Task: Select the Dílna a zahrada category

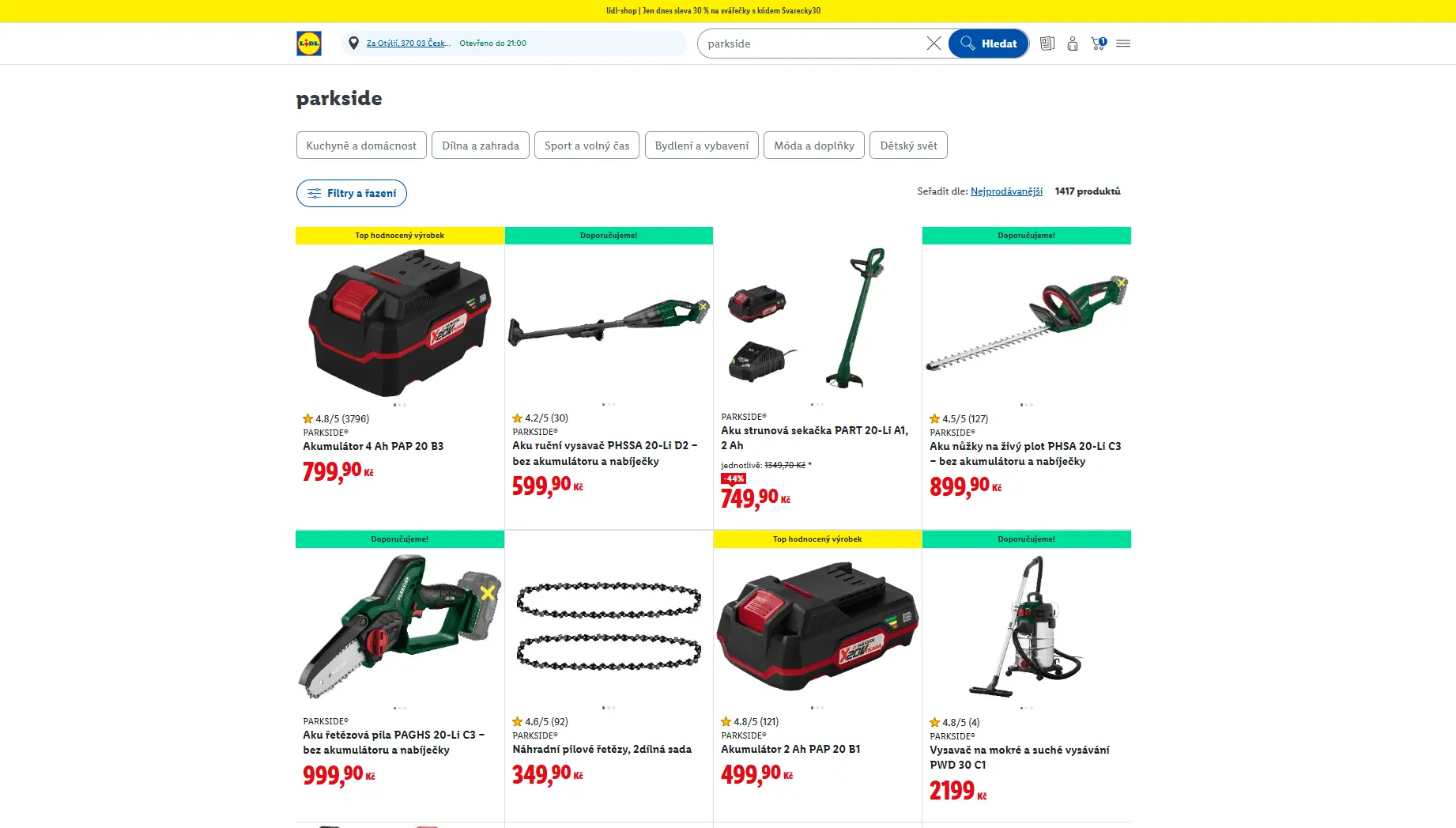Action: coord(481,146)
